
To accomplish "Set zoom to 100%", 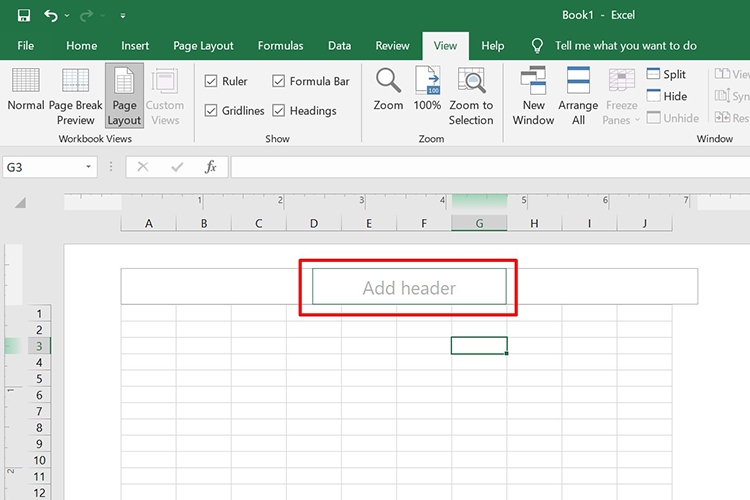I will [x=427, y=92].
